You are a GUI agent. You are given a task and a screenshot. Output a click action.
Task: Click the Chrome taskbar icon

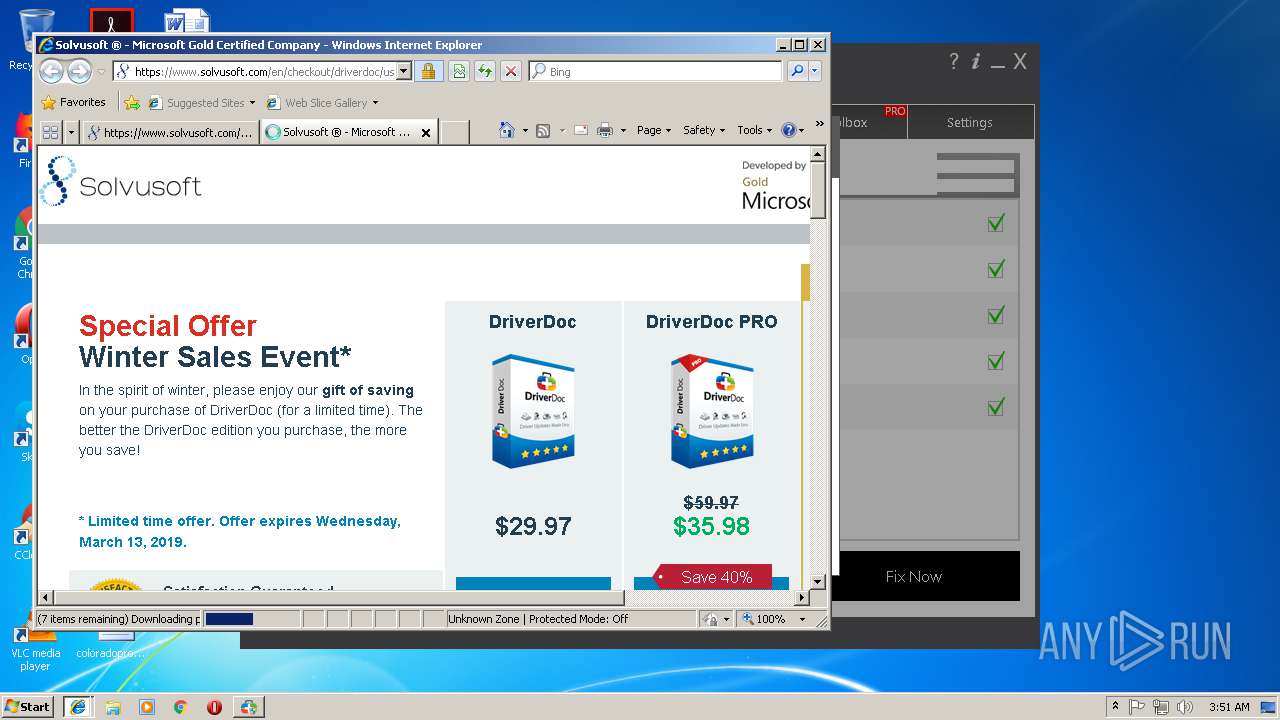[x=180, y=707]
